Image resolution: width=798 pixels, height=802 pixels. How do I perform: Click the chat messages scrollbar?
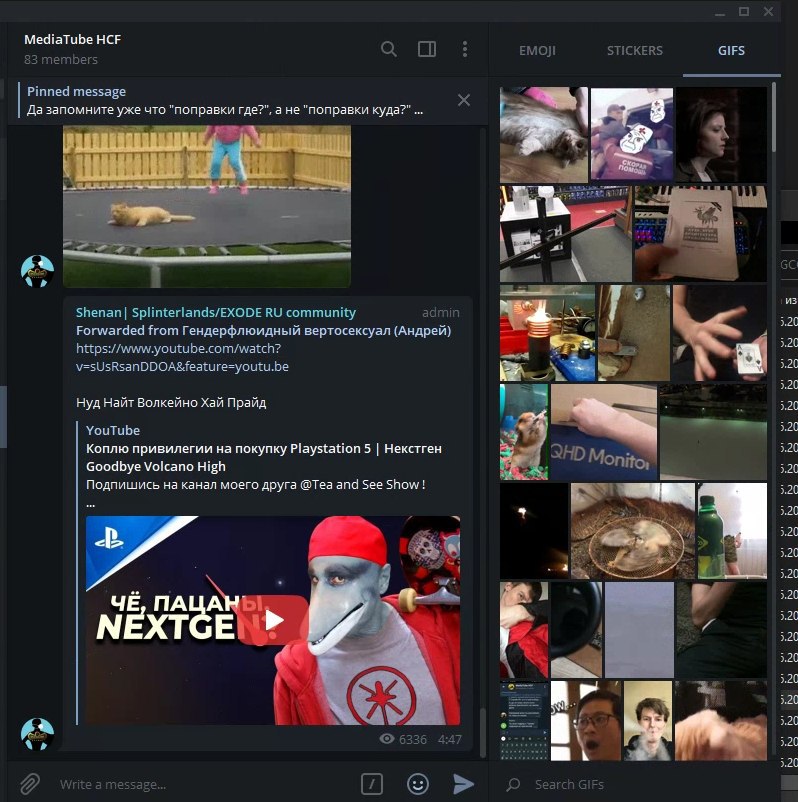[483, 731]
